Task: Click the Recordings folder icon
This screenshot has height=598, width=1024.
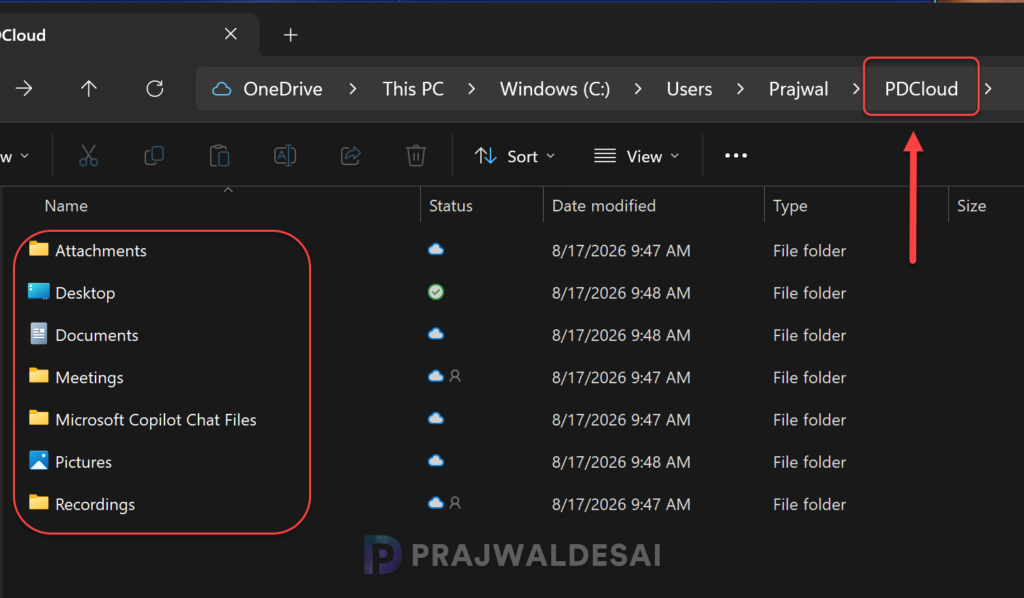Action: [x=39, y=503]
